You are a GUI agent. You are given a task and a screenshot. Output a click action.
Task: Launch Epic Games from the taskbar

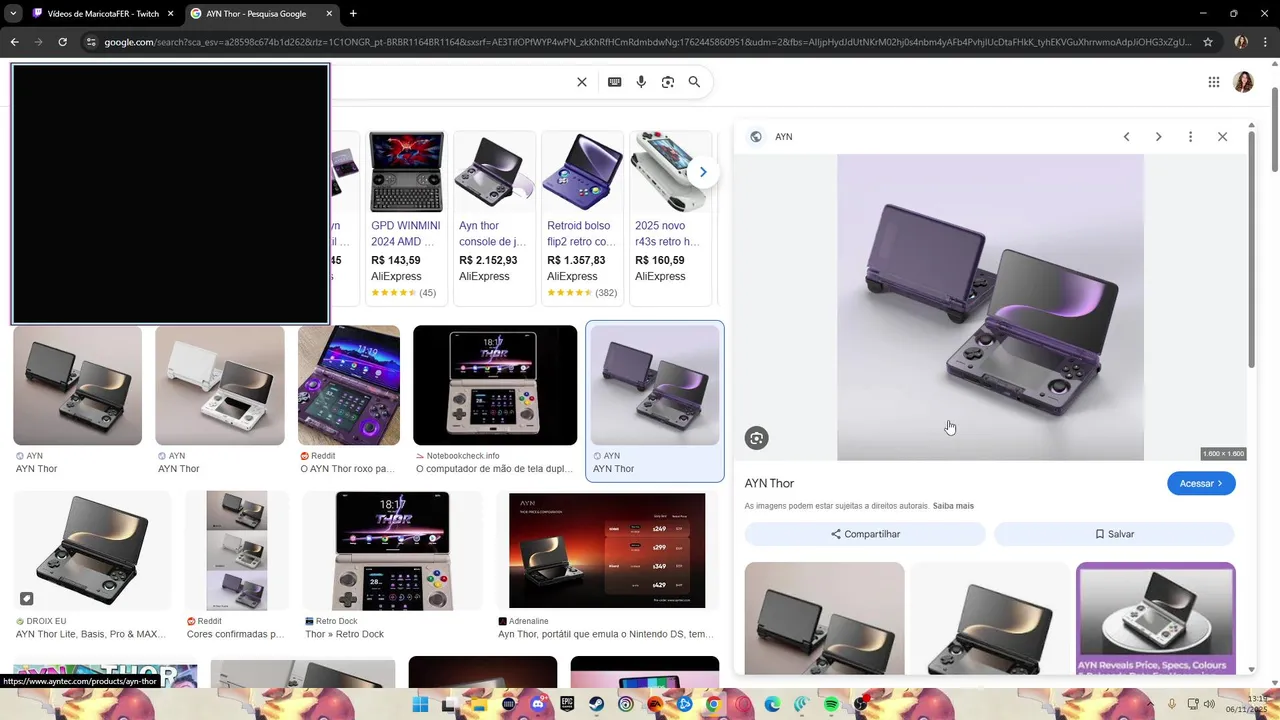pyautogui.click(x=567, y=704)
